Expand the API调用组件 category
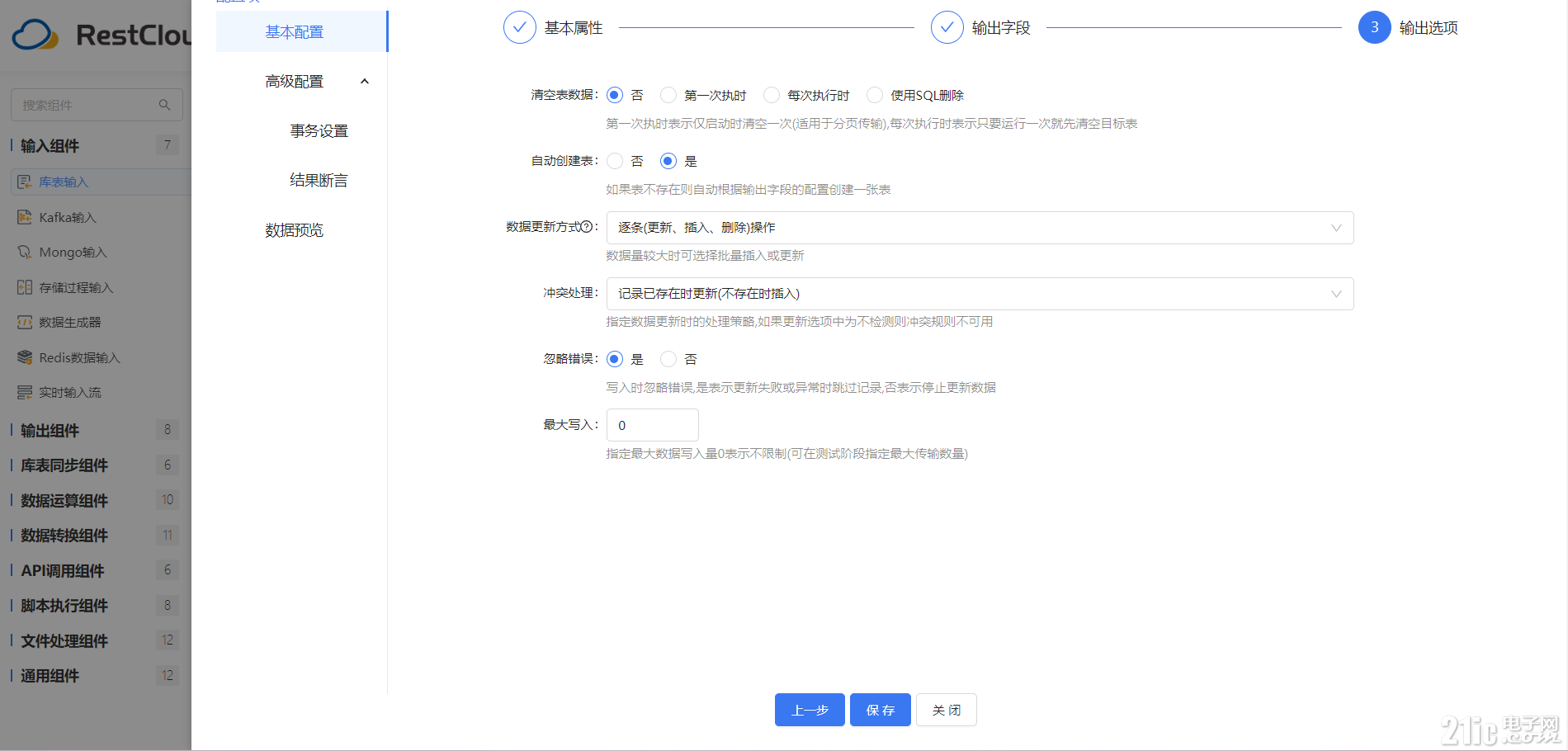This screenshot has height=751, width=1568. [x=63, y=571]
